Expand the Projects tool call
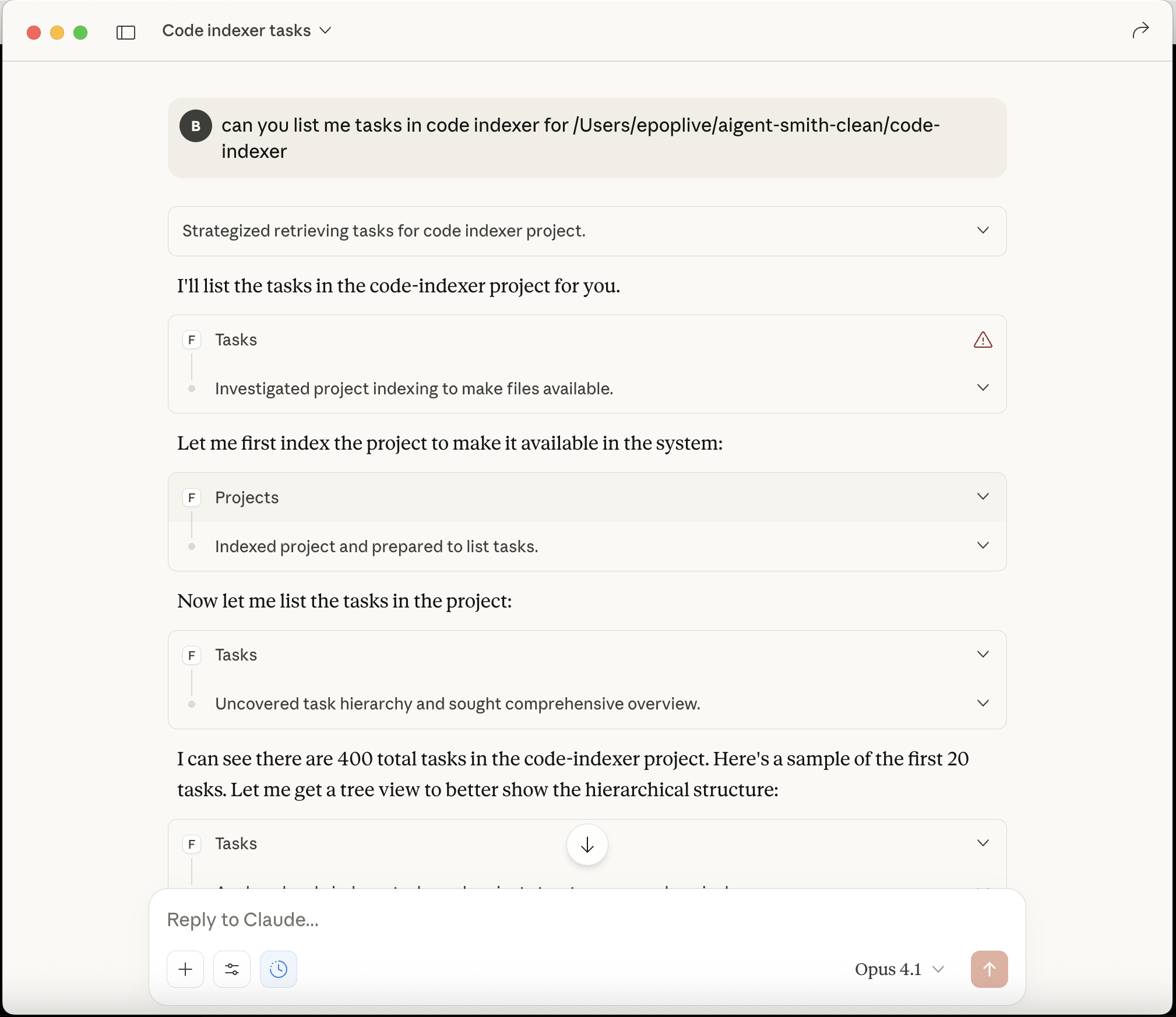The image size is (1176, 1017). (983, 497)
